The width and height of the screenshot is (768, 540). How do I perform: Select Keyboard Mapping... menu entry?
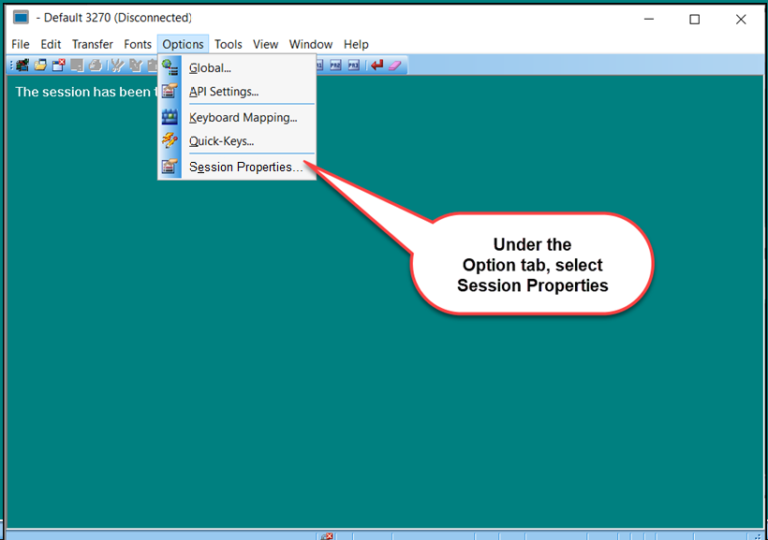243,117
